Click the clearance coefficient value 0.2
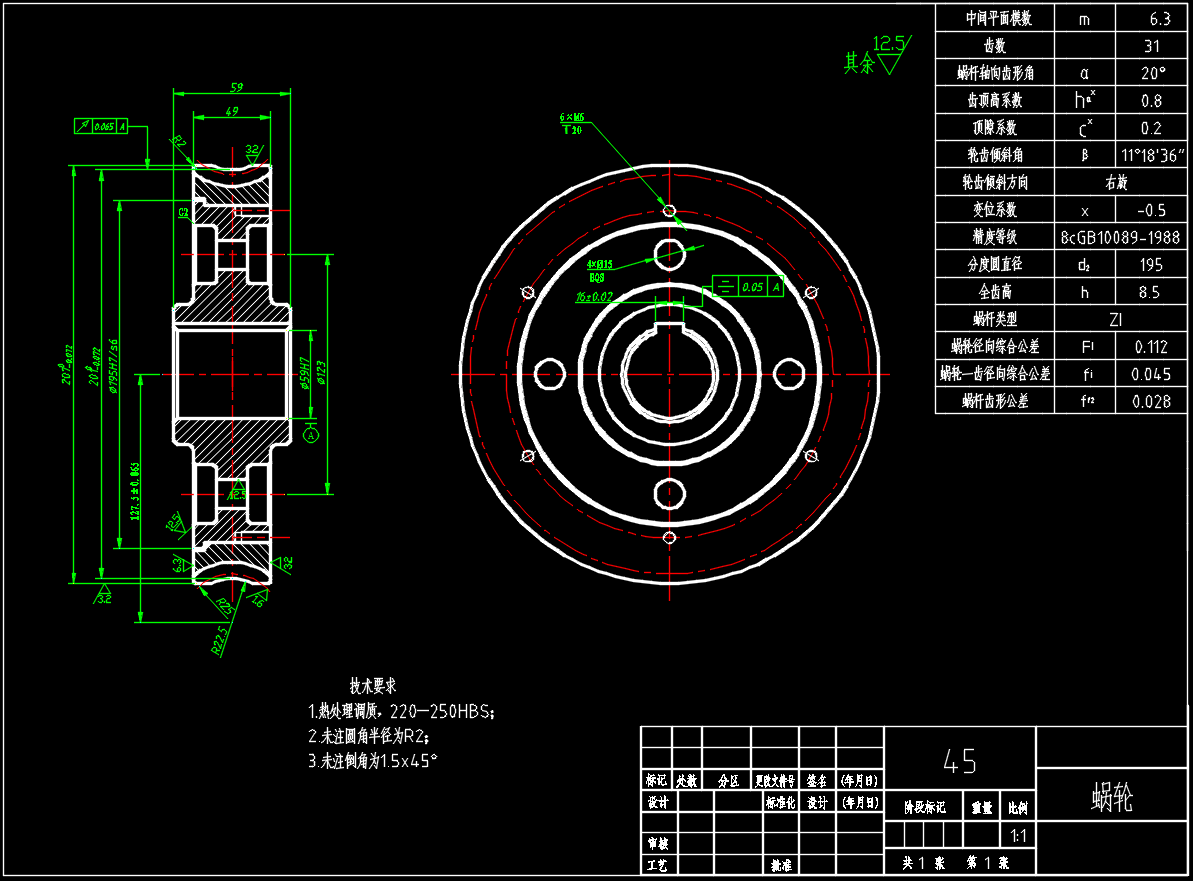This screenshot has width=1193, height=881. (x=1151, y=129)
